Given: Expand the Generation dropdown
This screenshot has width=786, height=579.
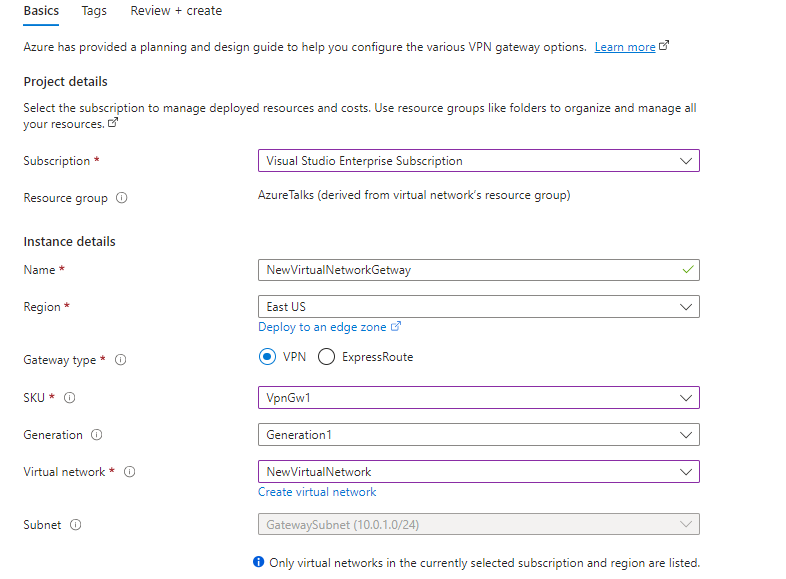Looking at the screenshot, I should (x=479, y=435).
